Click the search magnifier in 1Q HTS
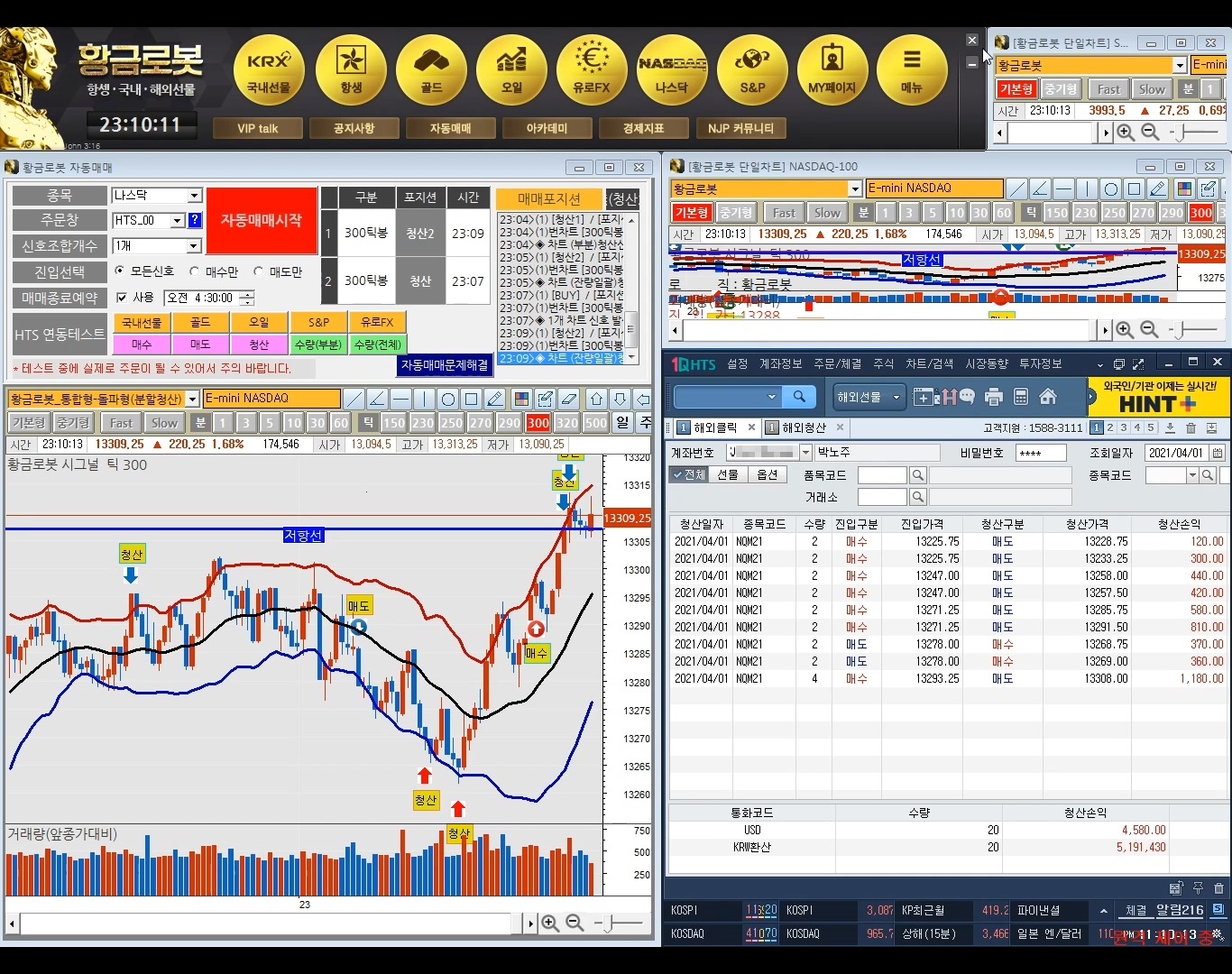This screenshot has width=1232, height=974. point(799,397)
